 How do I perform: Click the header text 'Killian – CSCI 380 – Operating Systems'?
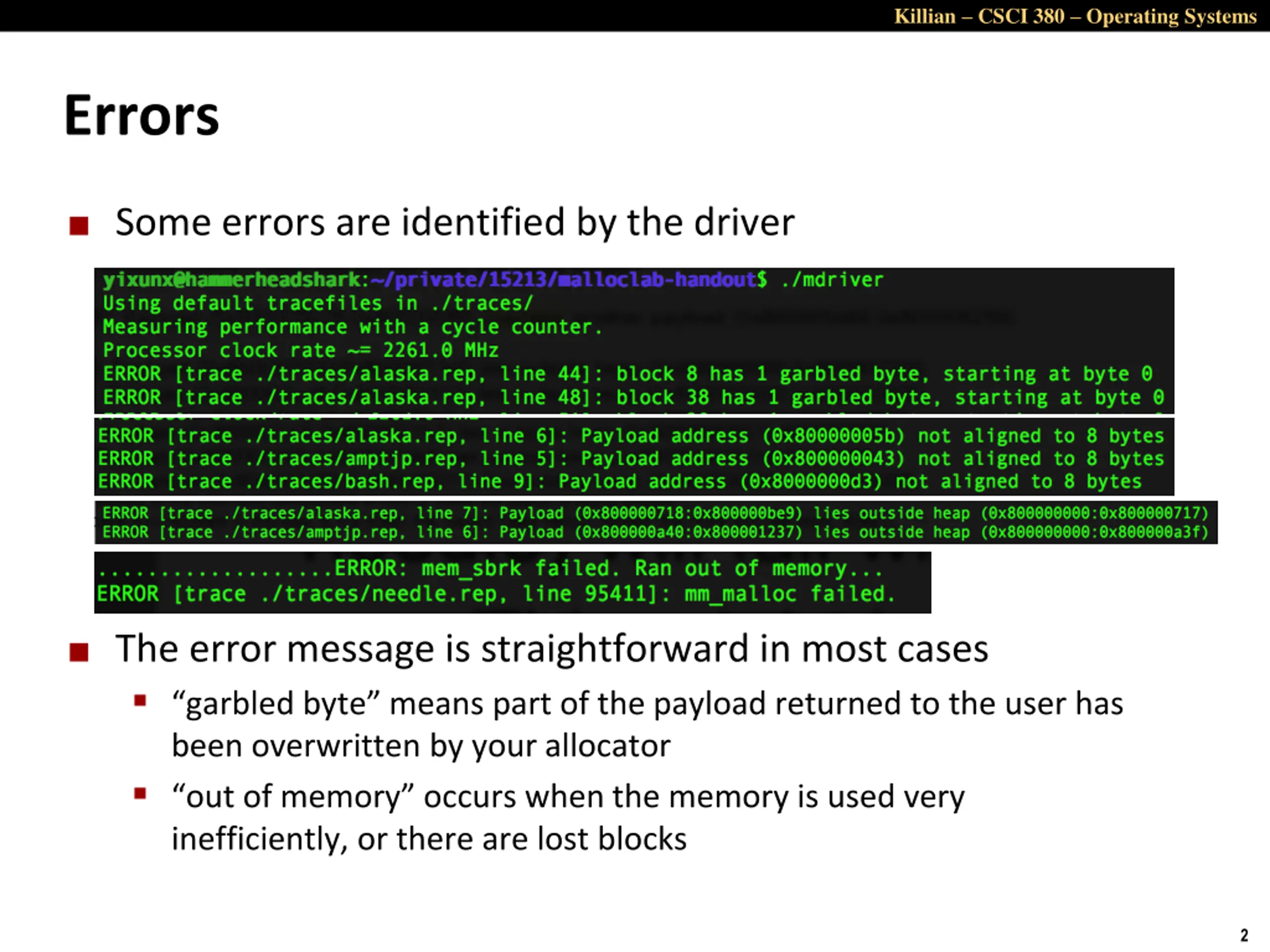click(x=1076, y=16)
